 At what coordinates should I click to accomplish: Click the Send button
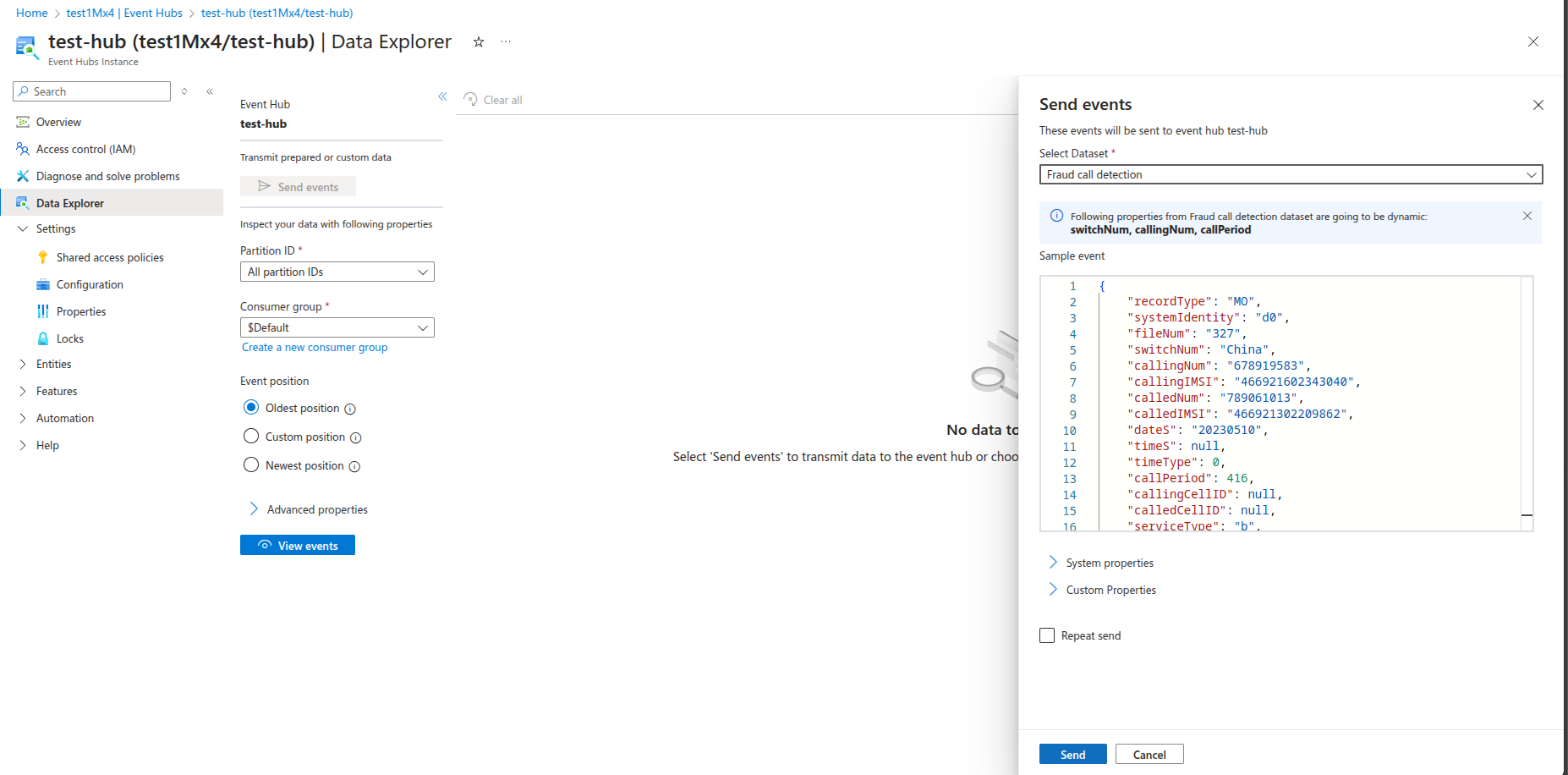tap(1072, 754)
